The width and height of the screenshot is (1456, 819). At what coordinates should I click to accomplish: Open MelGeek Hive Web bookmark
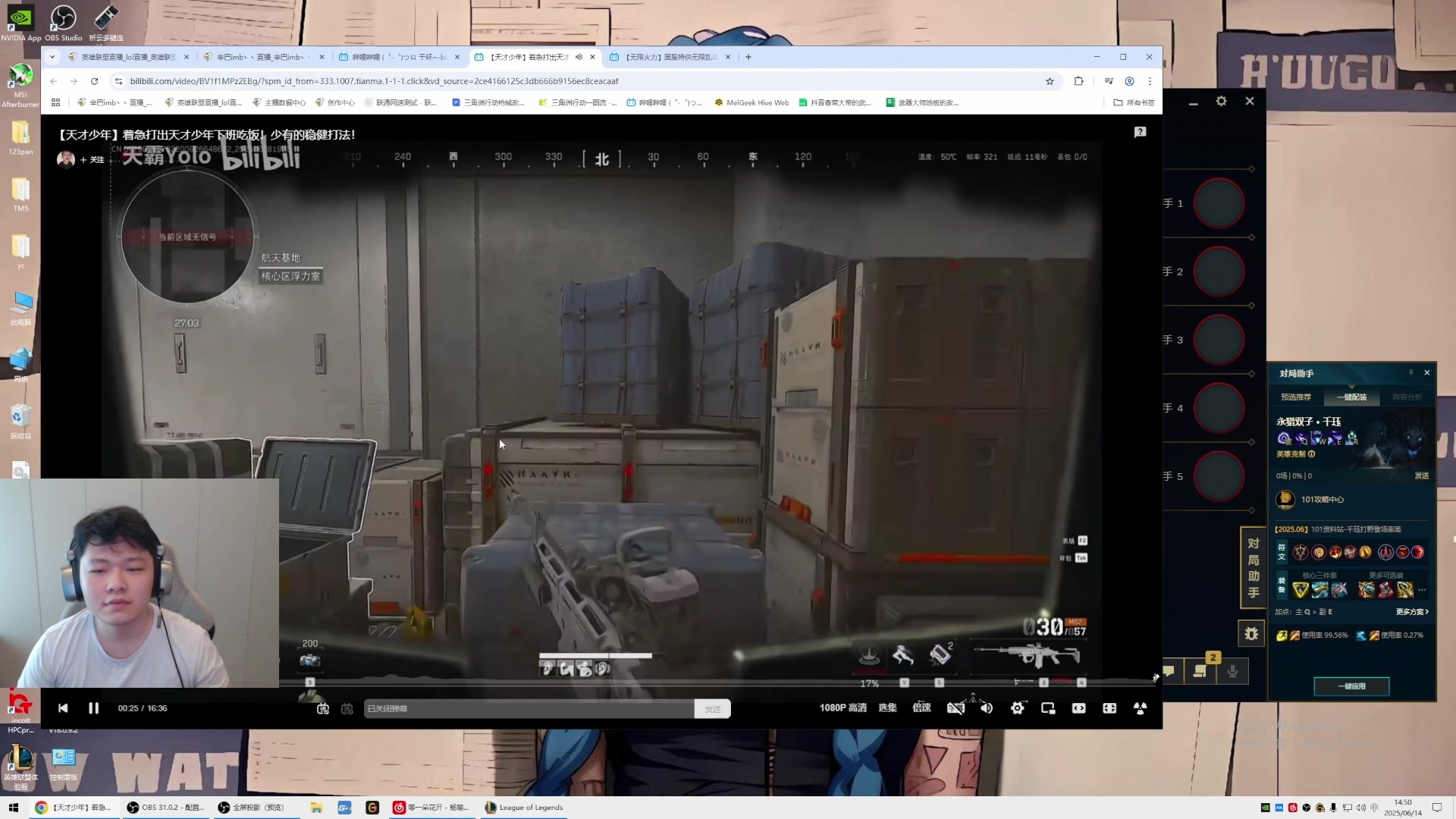tap(752, 102)
